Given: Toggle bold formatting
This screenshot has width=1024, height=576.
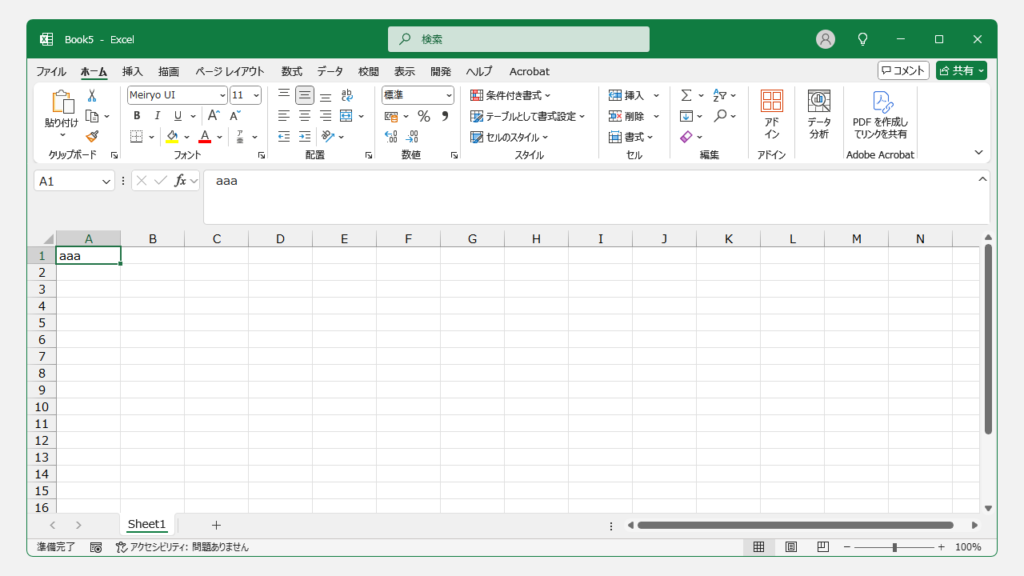Looking at the screenshot, I should pos(137,116).
